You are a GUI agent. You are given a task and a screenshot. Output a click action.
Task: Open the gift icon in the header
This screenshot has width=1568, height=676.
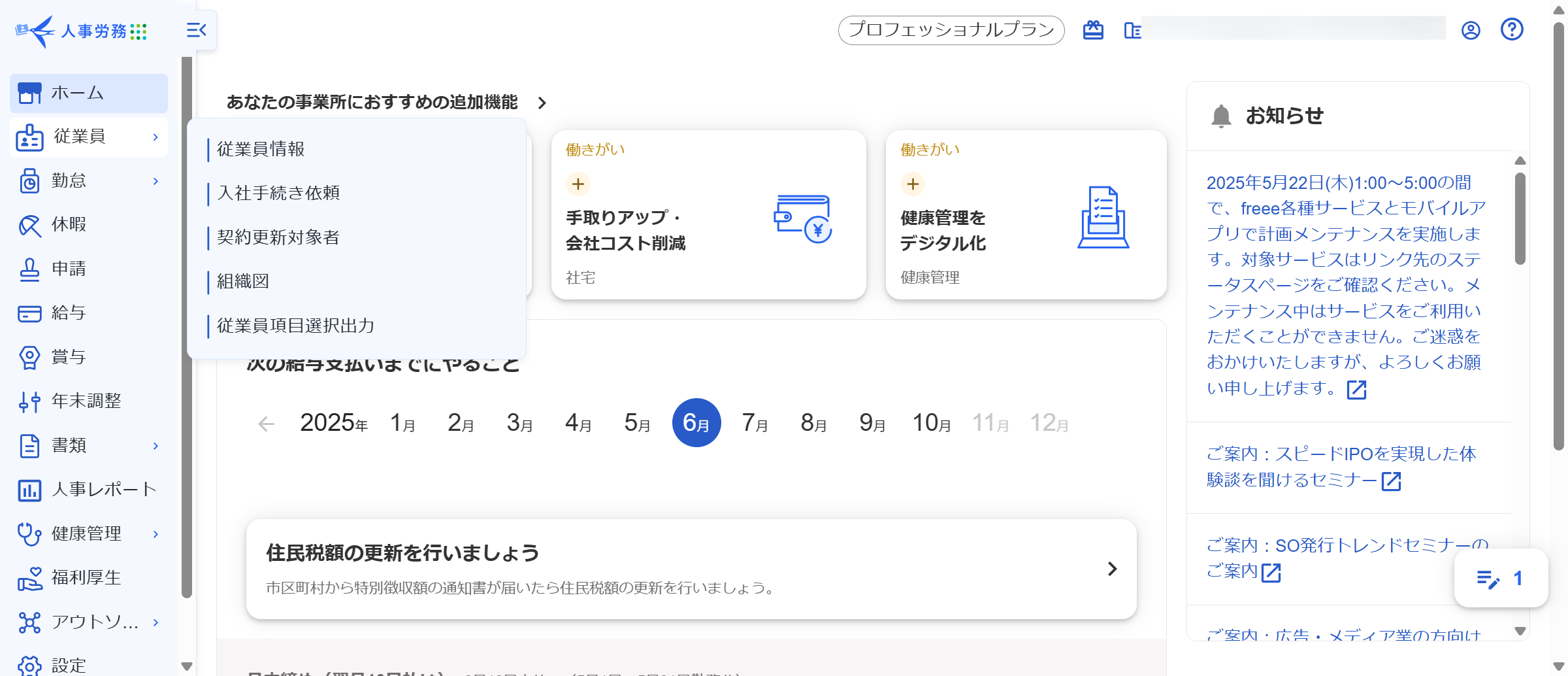(x=1093, y=31)
